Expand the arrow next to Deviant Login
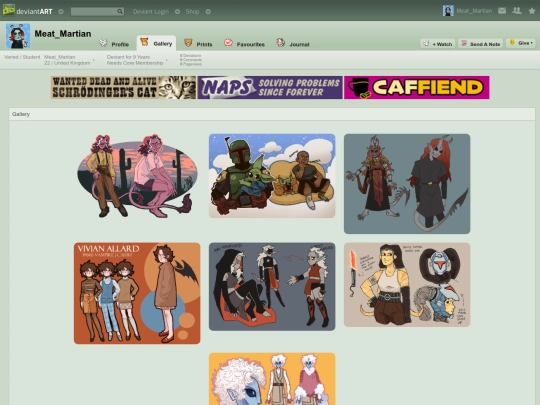The width and height of the screenshot is (540, 405). click(x=177, y=12)
